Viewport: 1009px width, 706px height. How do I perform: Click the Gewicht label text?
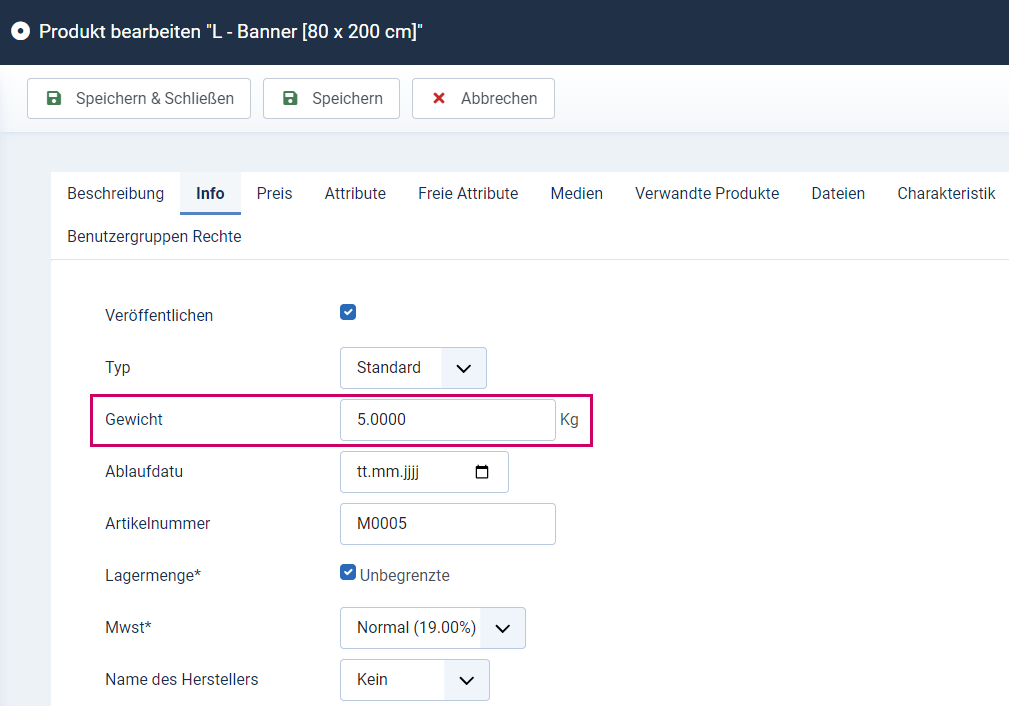pyautogui.click(x=134, y=420)
